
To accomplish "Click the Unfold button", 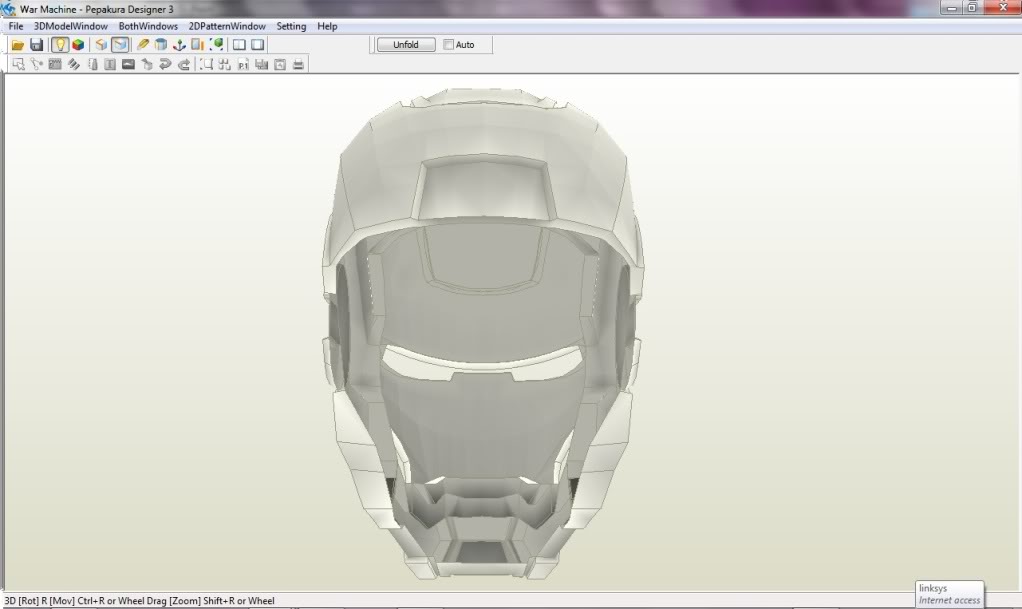I will point(406,44).
